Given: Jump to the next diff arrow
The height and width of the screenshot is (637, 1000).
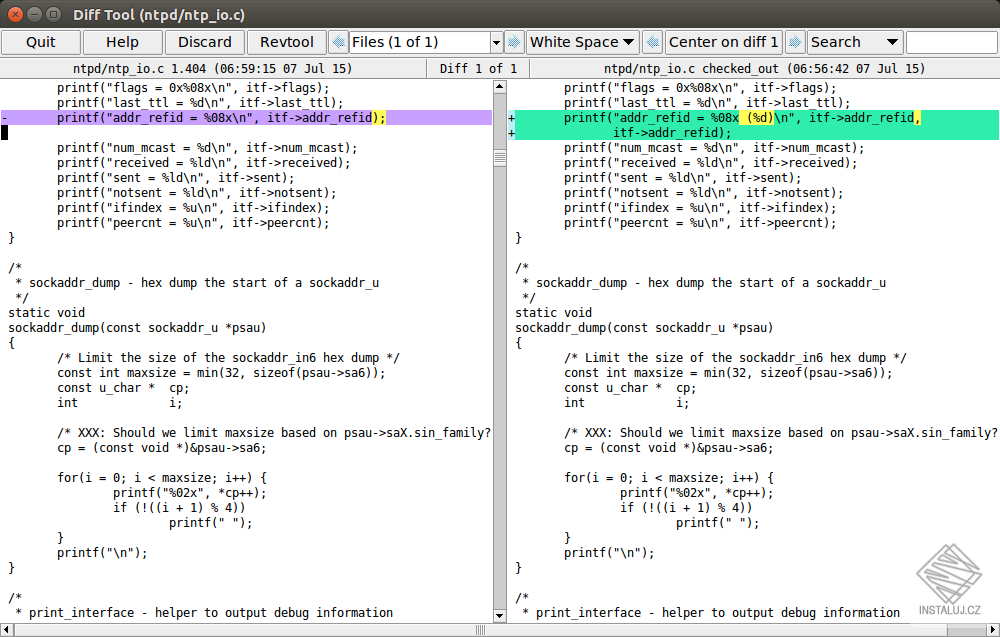Looking at the screenshot, I should click(x=795, y=42).
